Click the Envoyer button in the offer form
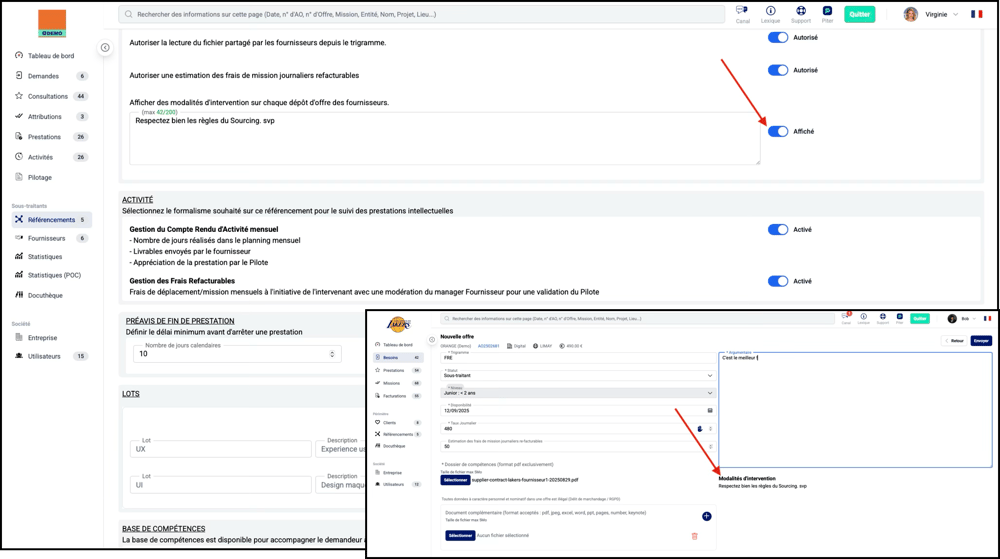The width and height of the screenshot is (1000, 559). tap(980, 341)
